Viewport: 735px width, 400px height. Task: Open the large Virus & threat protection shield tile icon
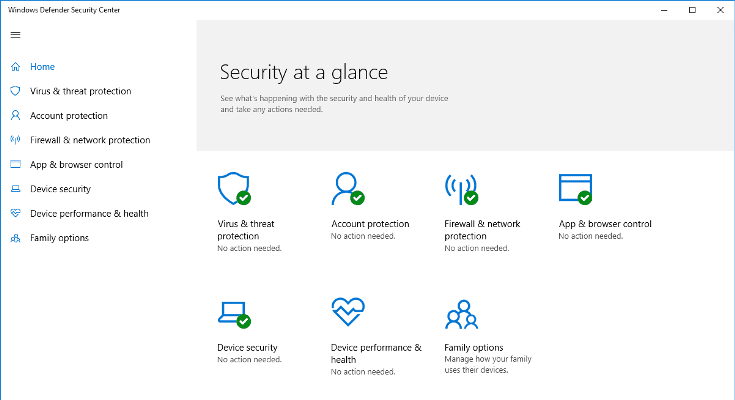(x=234, y=189)
